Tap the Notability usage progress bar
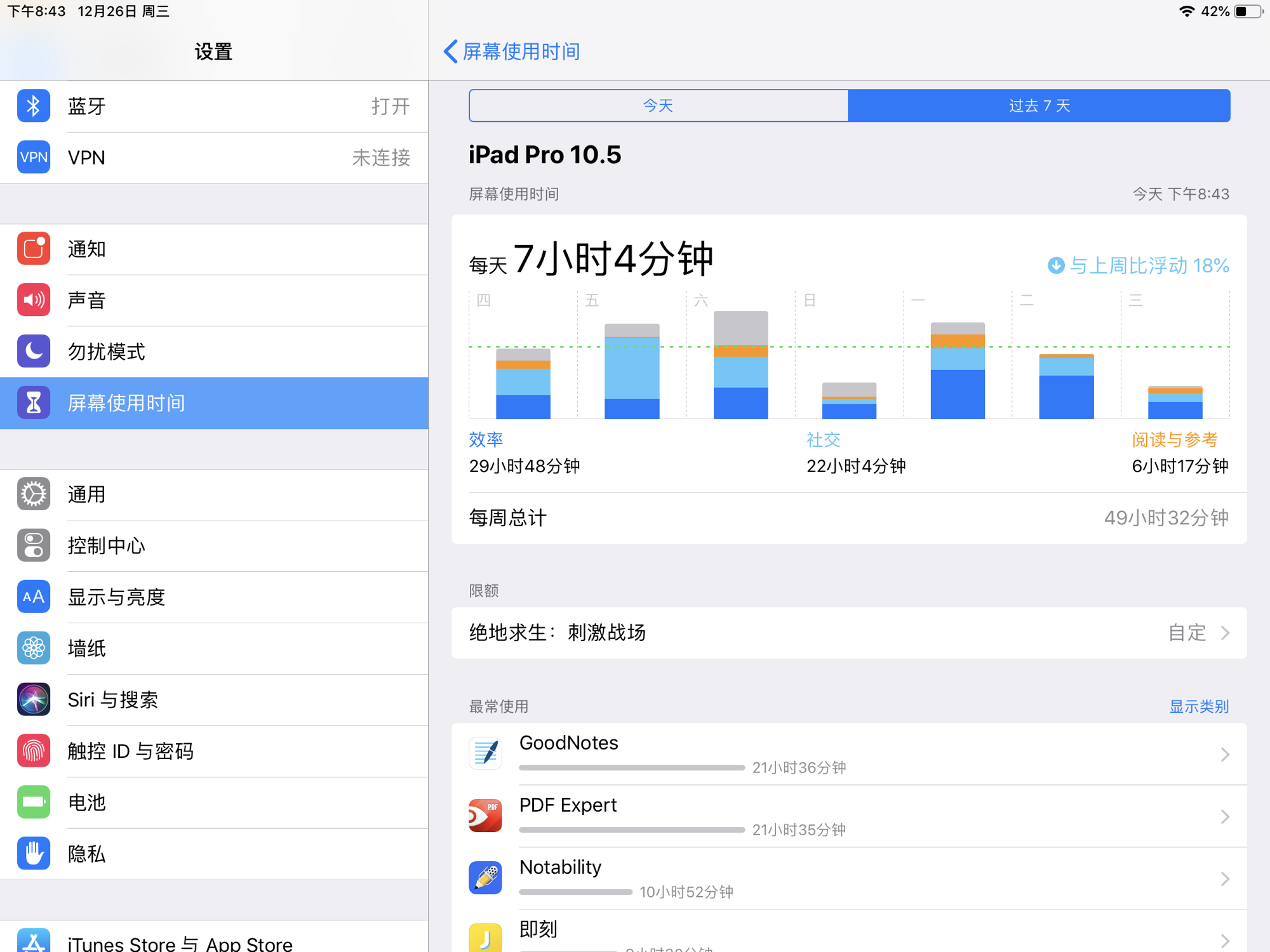The width and height of the screenshot is (1270, 952). [x=575, y=892]
